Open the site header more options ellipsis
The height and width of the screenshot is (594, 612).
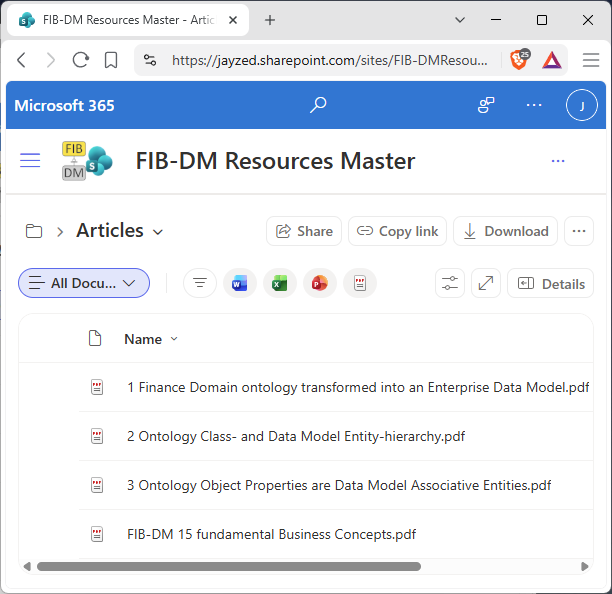[x=558, y=161]
